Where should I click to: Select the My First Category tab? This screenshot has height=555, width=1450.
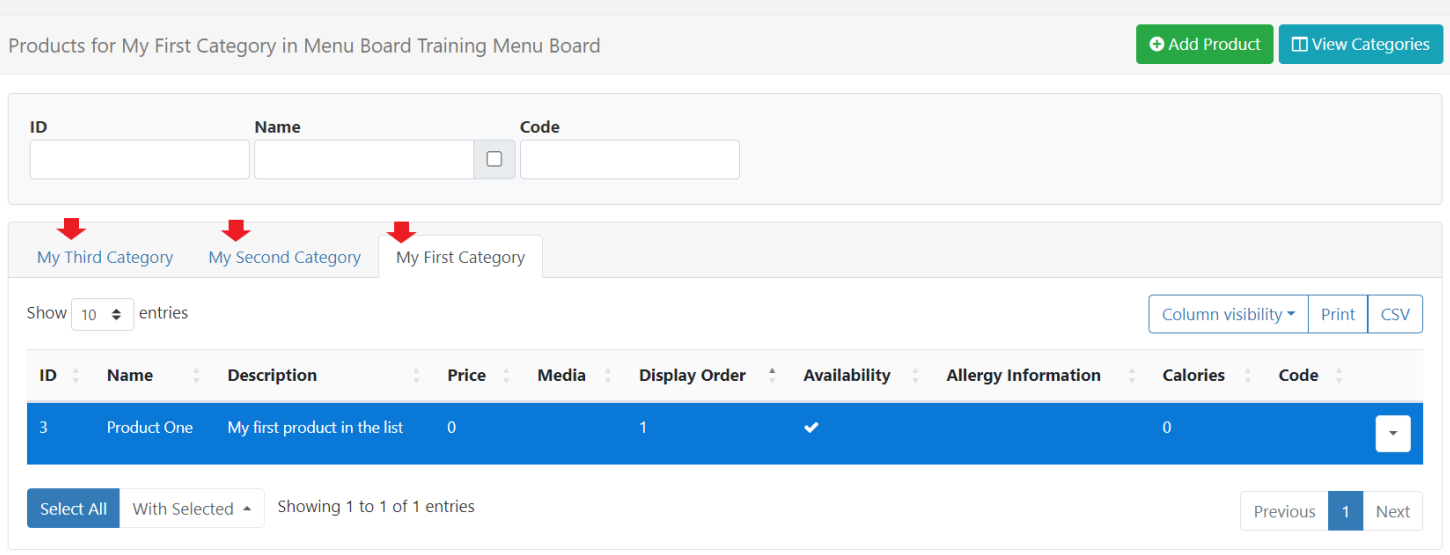point(460,257)
